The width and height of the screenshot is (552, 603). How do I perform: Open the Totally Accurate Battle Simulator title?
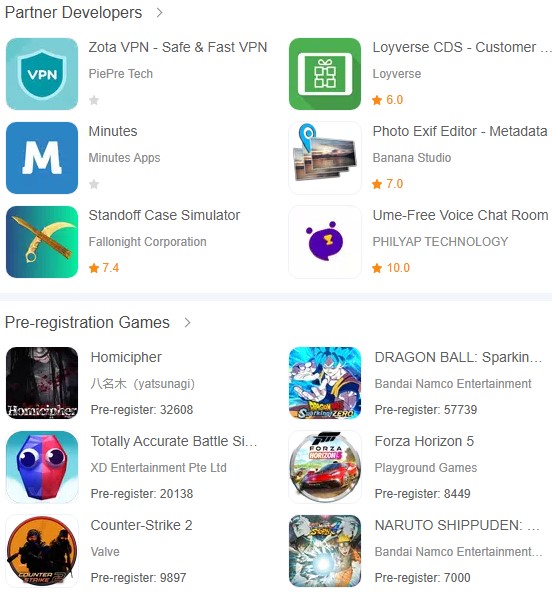click(174, 441)
